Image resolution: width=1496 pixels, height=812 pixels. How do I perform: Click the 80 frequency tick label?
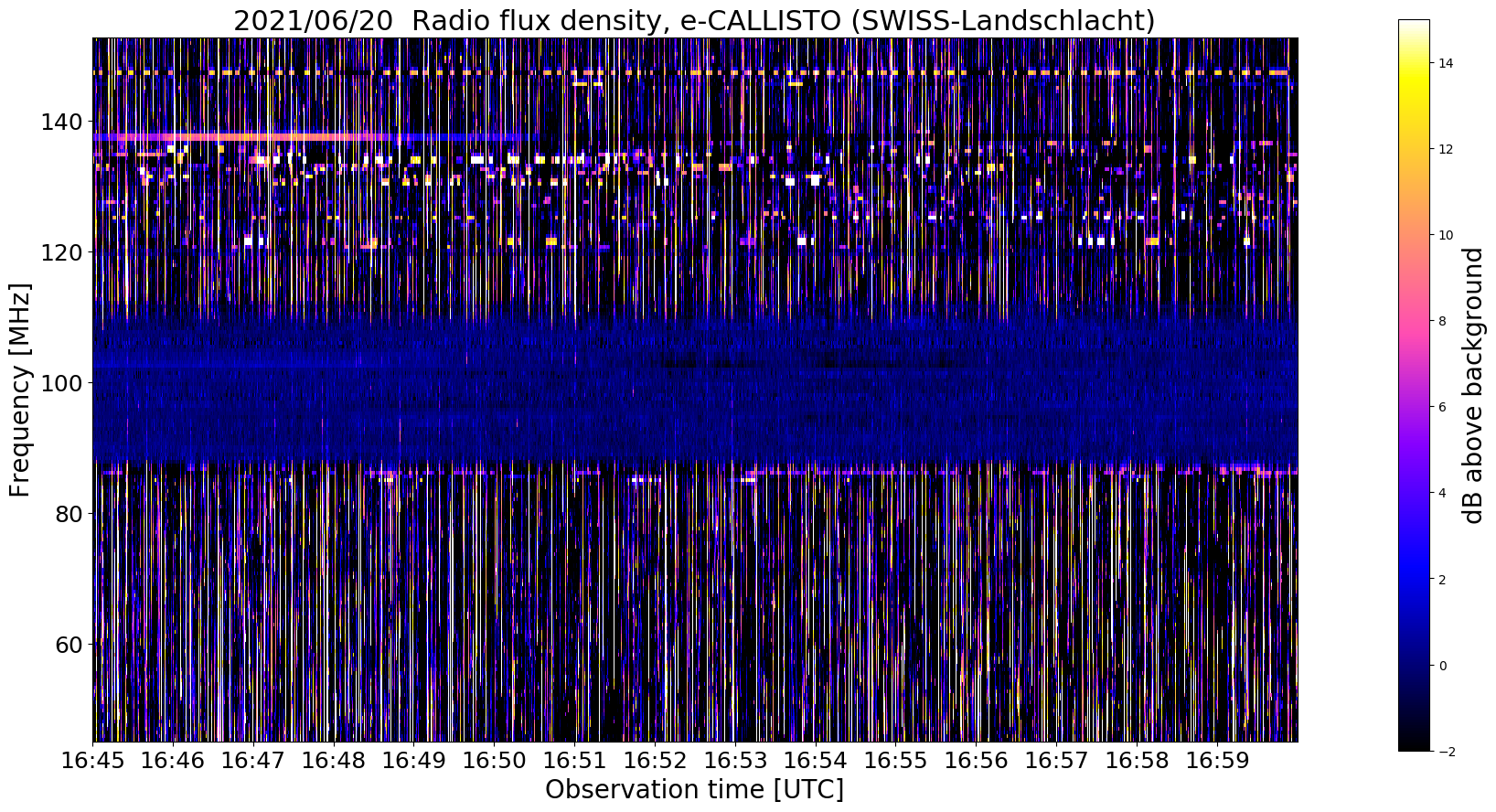(70, 514)
